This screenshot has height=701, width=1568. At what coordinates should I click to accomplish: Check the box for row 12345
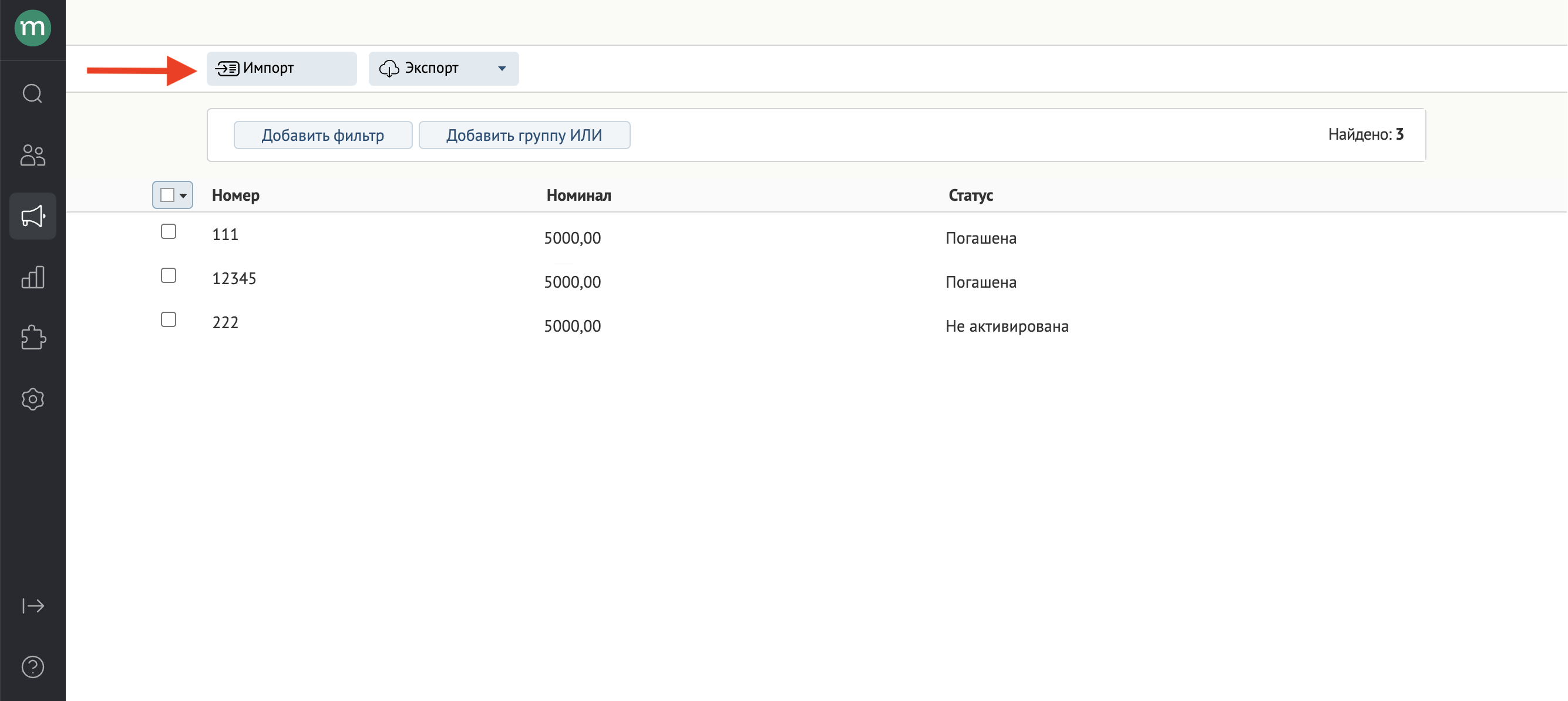(169, 276)
